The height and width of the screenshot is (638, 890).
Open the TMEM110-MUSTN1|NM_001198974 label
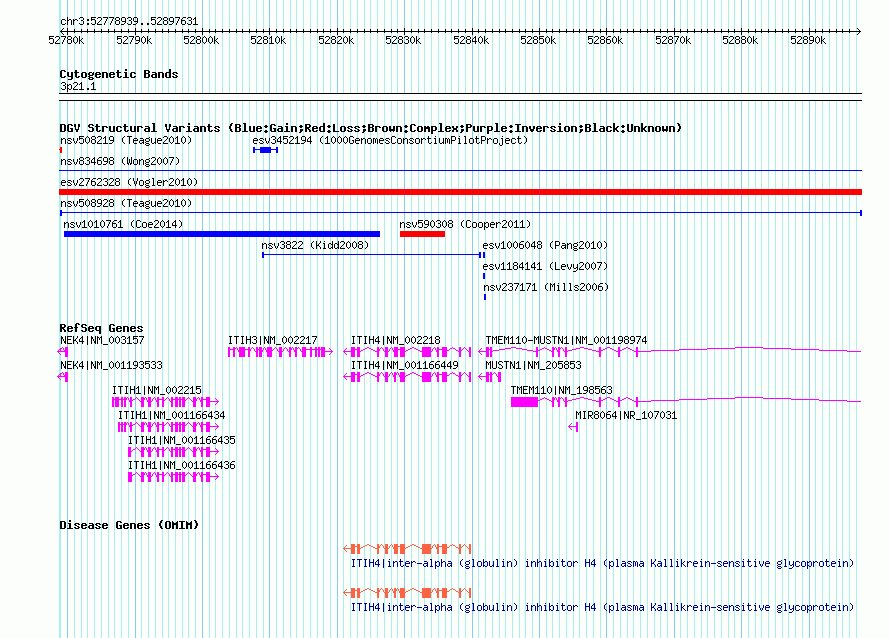(566, 340)
